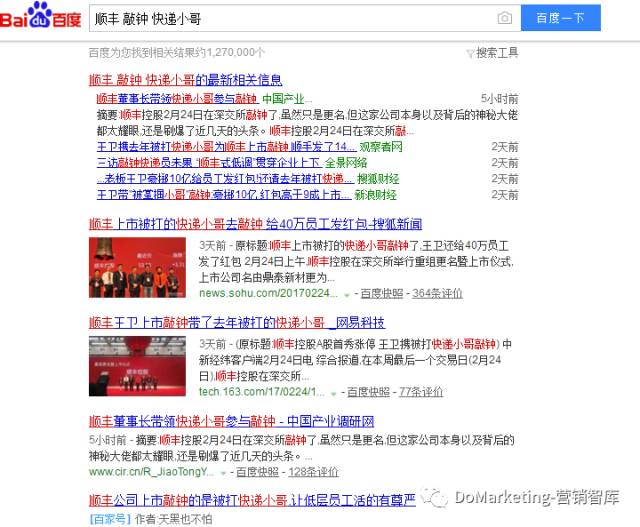Open 128条评价 reviews link

[313, 472]
